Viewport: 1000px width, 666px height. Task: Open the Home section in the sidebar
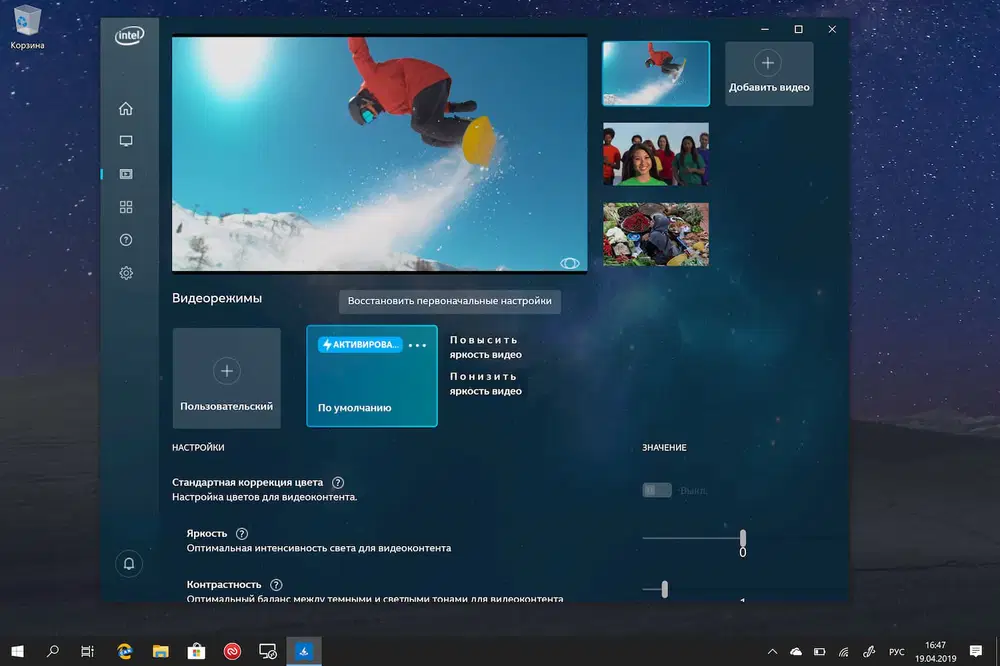click(126, 107)
